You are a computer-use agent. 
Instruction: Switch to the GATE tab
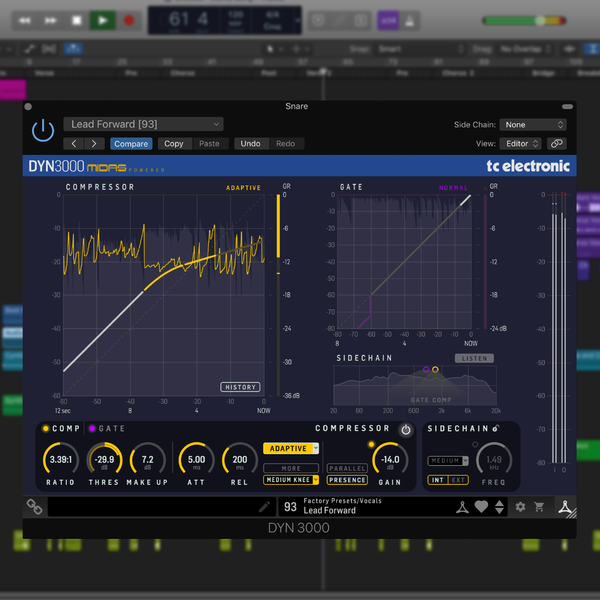[x=107, y=429]
